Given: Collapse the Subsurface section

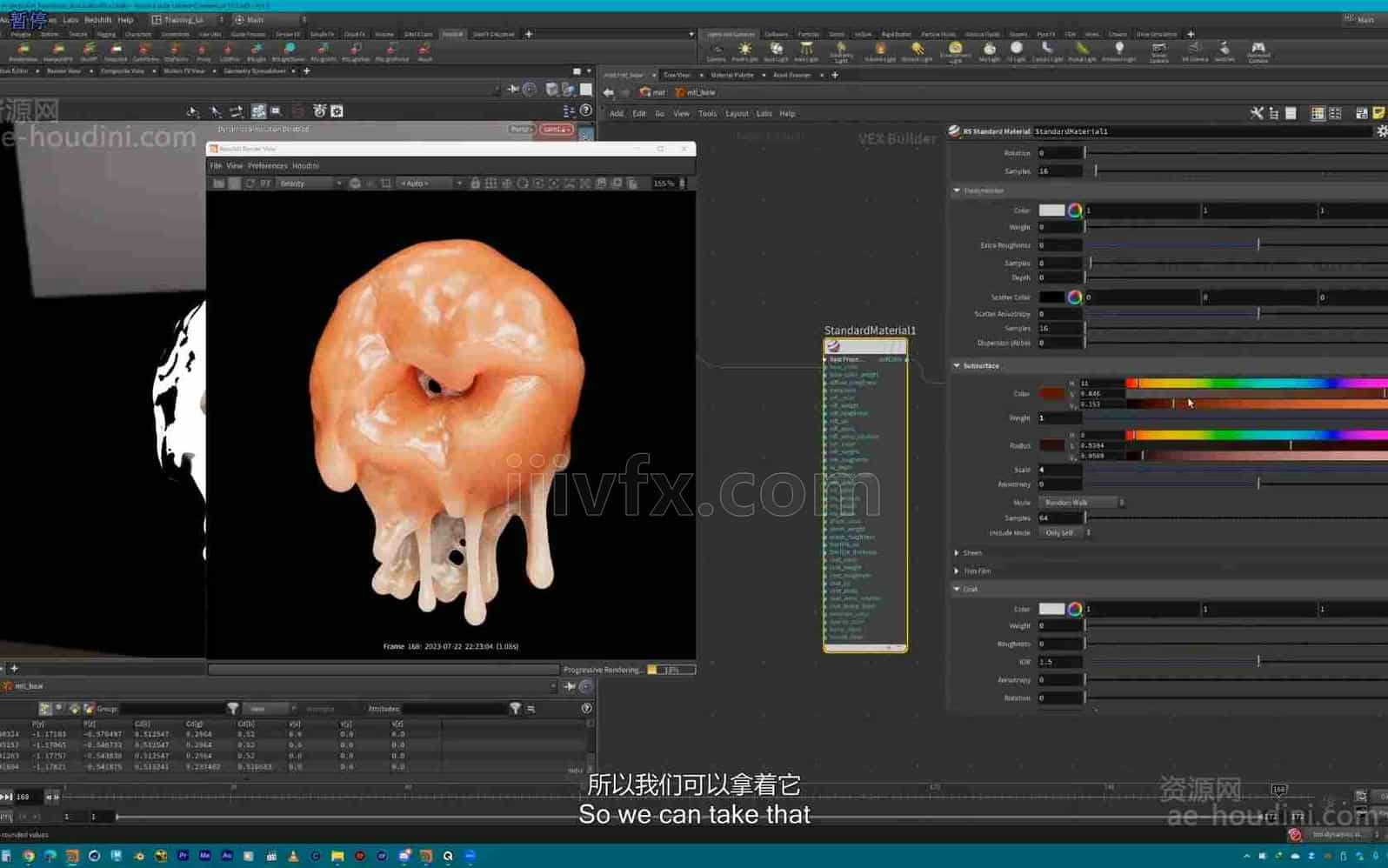Looking at the screenshot, I should pos(957,366).
